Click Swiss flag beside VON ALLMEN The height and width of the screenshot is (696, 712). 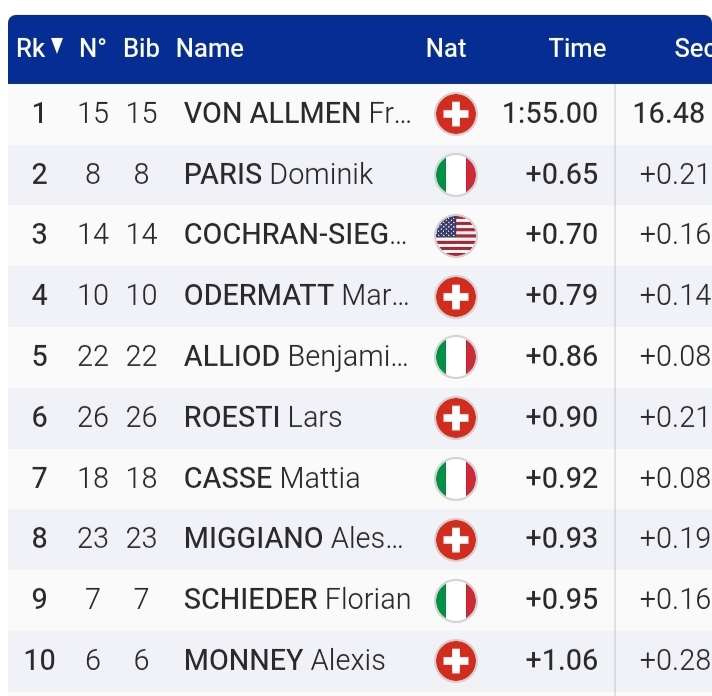[456, 113]
